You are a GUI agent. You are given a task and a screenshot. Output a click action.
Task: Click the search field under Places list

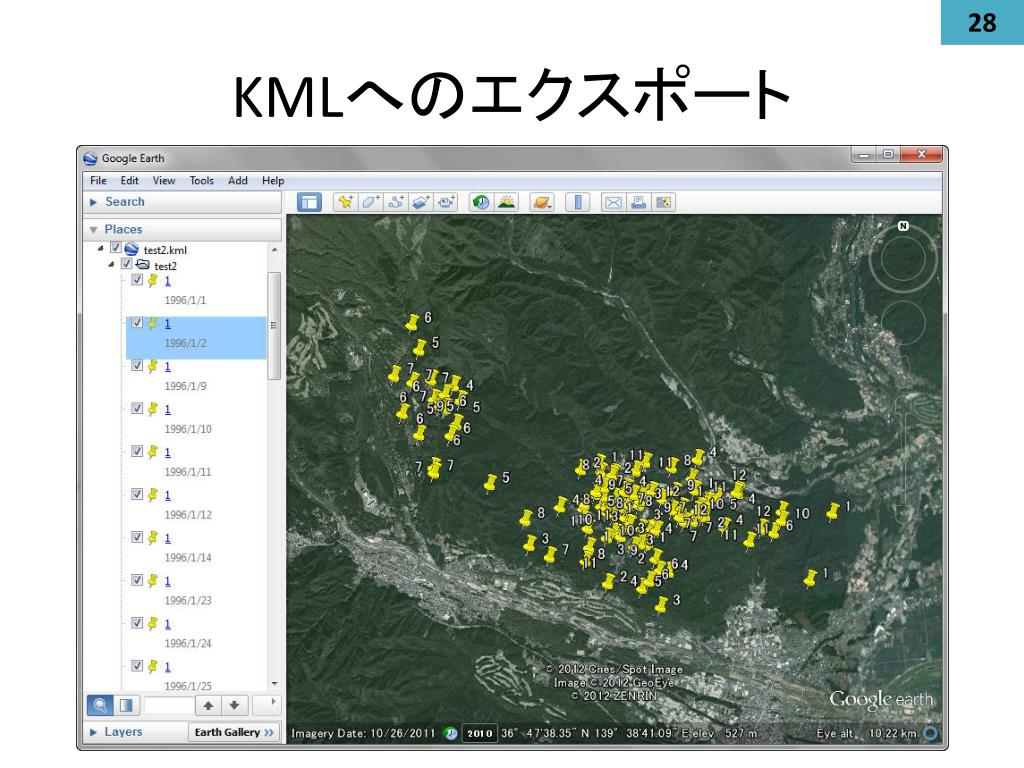click(x=169, y=705)
